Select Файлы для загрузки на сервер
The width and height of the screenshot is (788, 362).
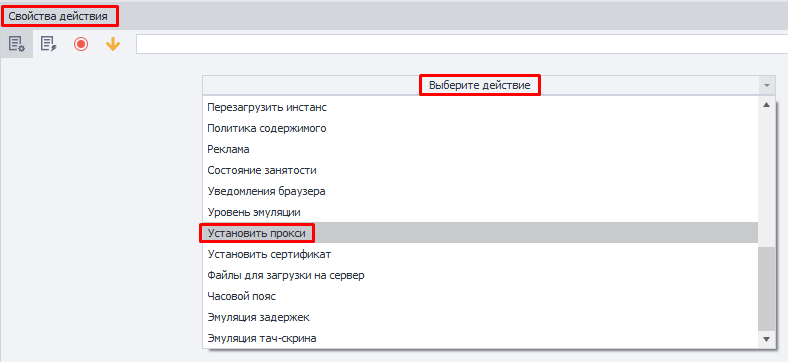point(480,275)
